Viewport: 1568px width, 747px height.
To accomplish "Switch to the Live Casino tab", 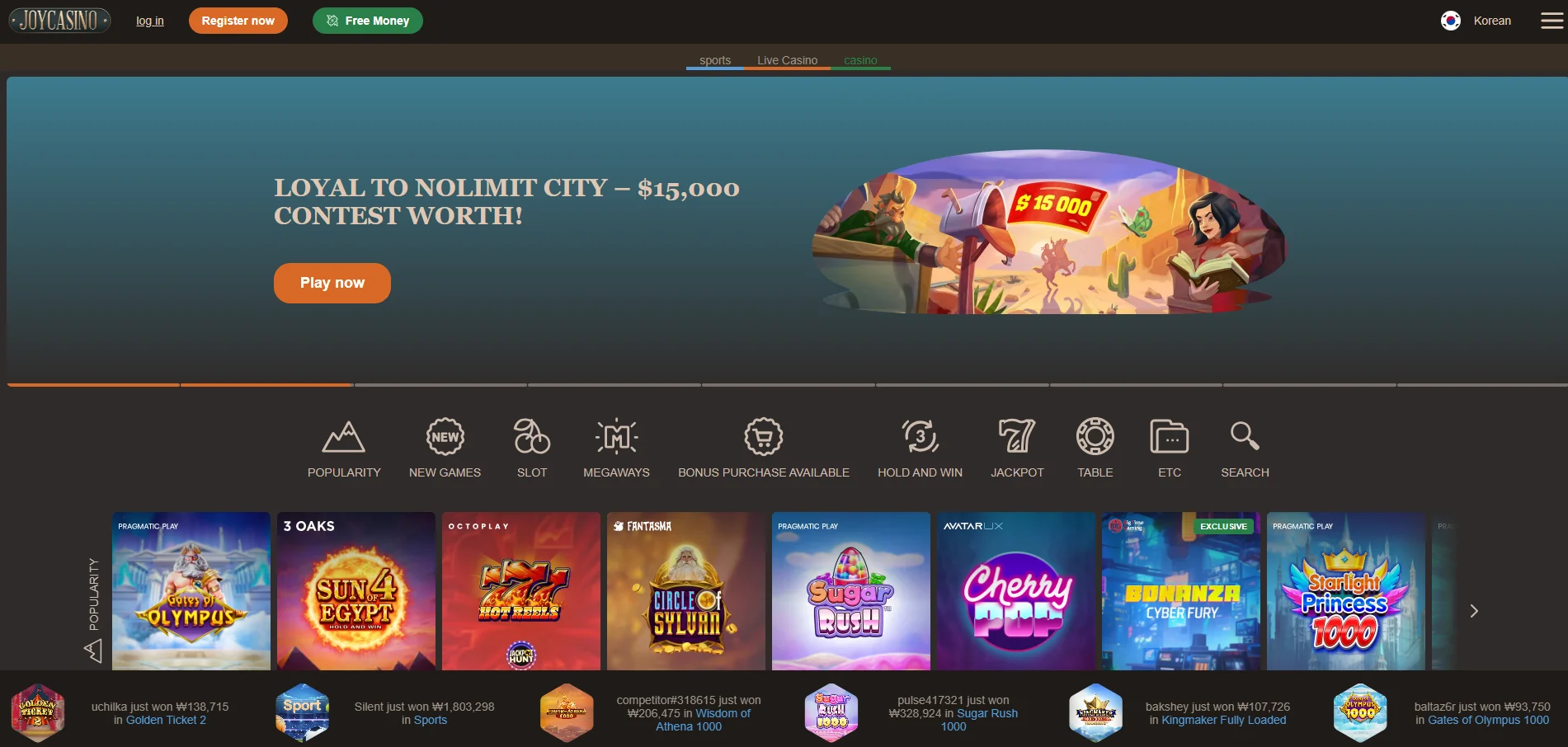I will (x=788, y=60).
